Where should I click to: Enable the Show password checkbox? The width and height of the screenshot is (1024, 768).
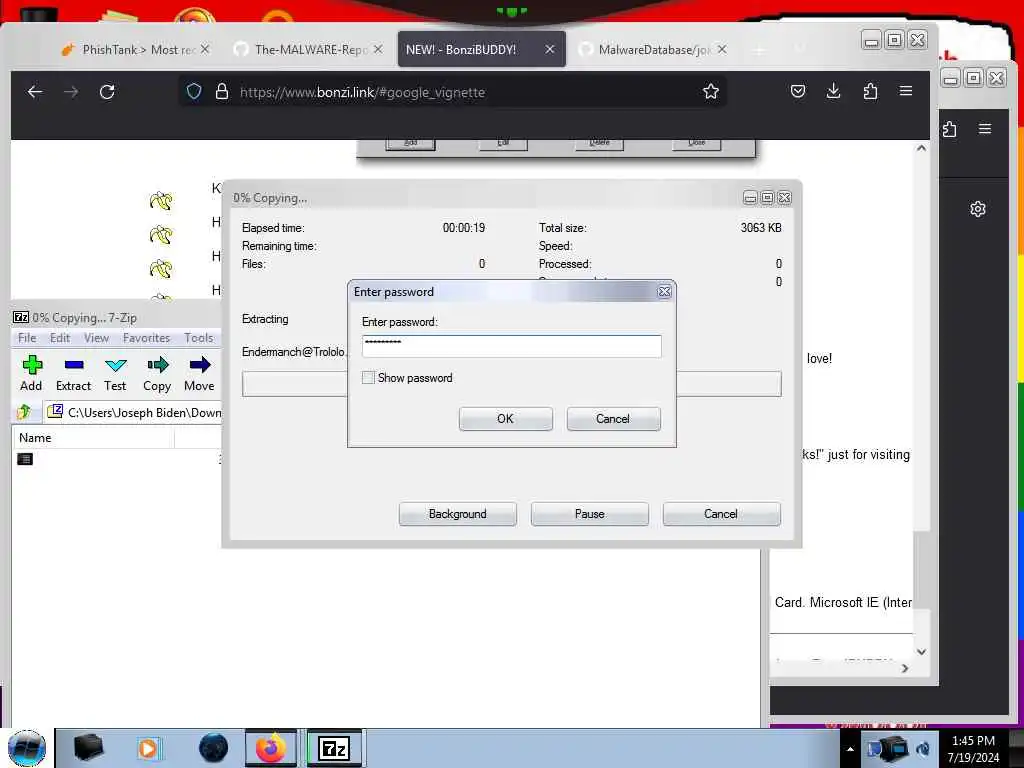click(368, 377)
